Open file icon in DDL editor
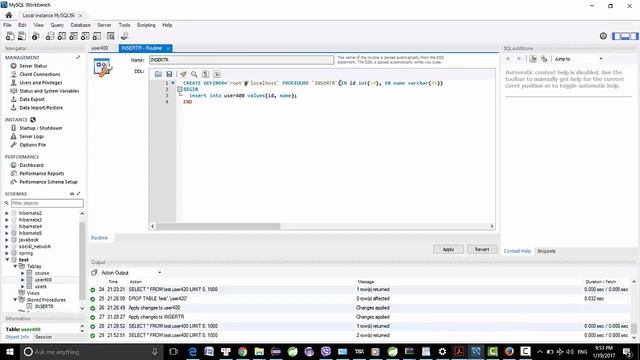640x360 pixels. click(158, 74)
